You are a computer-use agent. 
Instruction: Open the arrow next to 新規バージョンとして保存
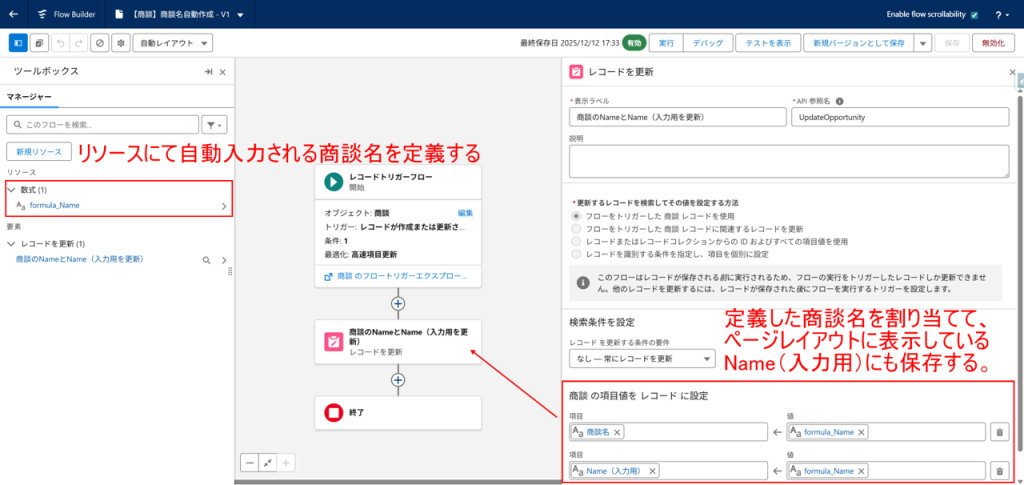(x=922, y=43)
